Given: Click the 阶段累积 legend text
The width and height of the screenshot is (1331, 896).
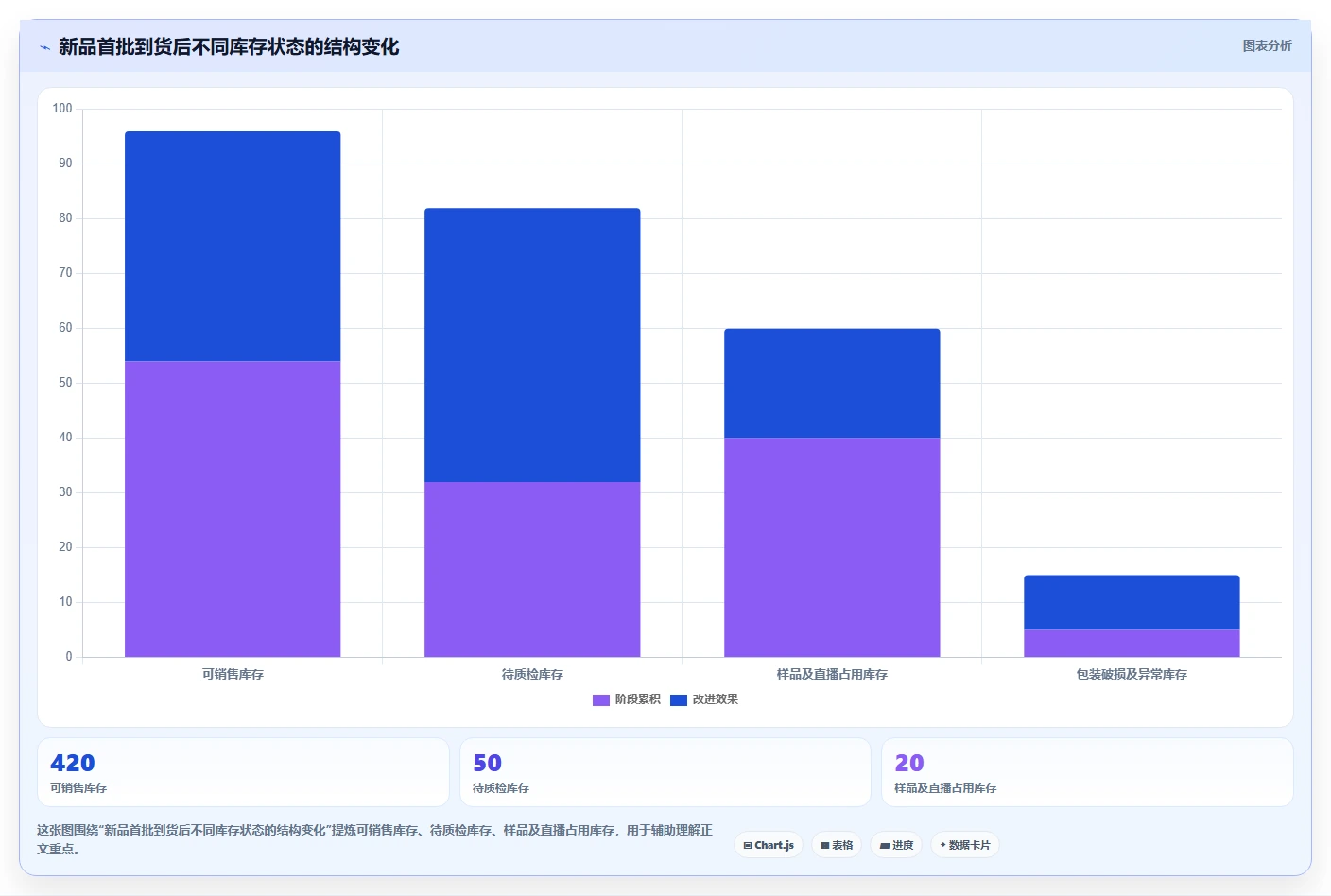Looking at the screenshot, I should point(638,699).
